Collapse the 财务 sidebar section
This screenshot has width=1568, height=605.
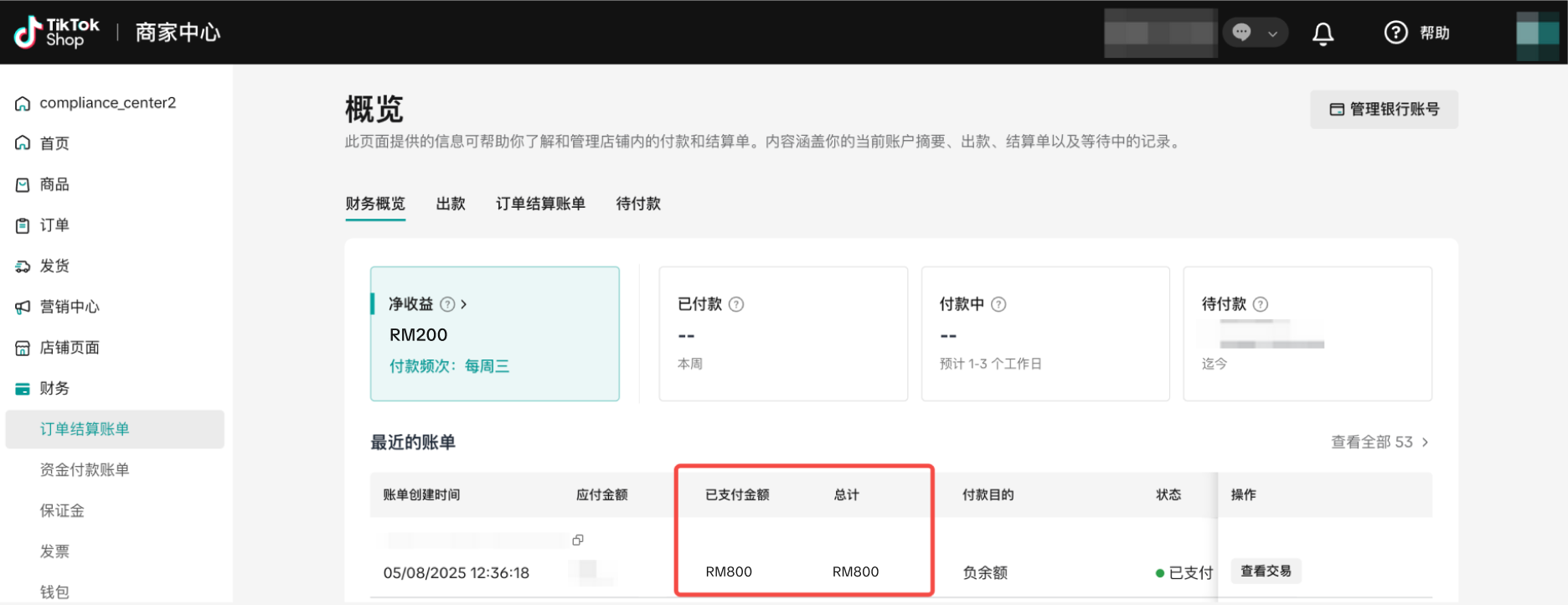[54, 388]
